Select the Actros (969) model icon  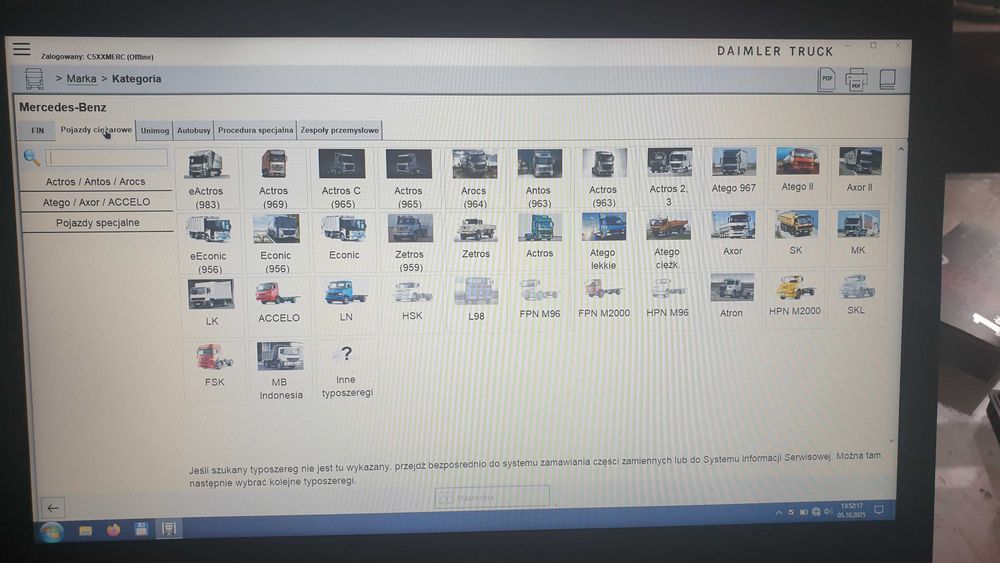[x=274, y=164]
